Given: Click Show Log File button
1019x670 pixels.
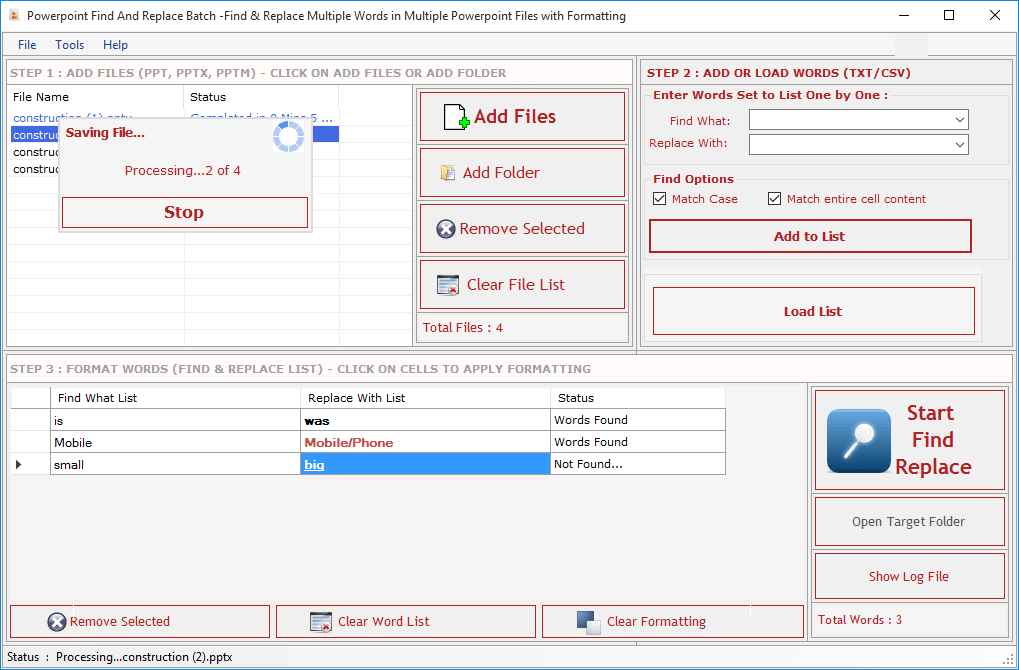Looking at the screenshot, I should point(909,576).
